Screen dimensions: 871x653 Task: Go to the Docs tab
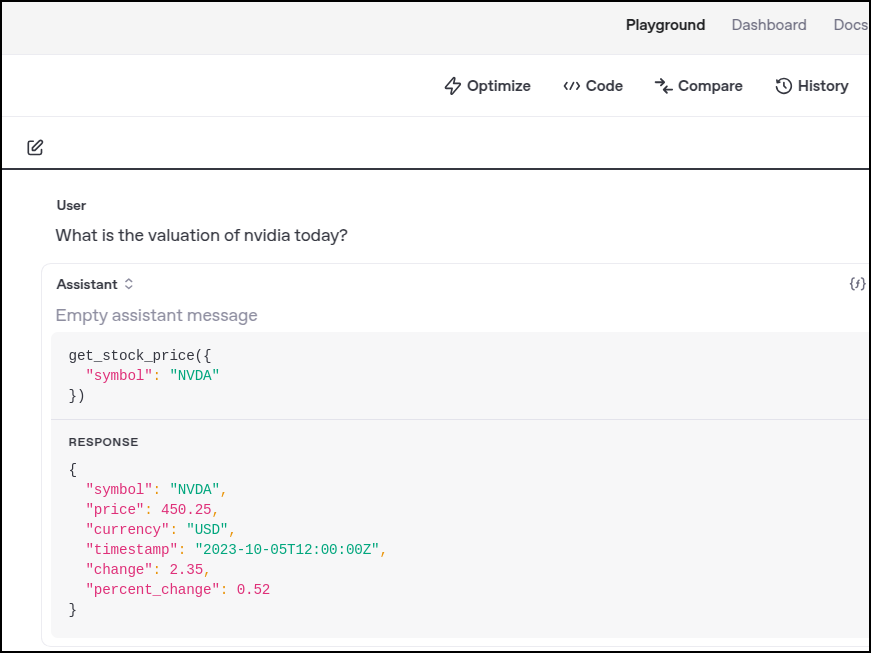point(850,25)
